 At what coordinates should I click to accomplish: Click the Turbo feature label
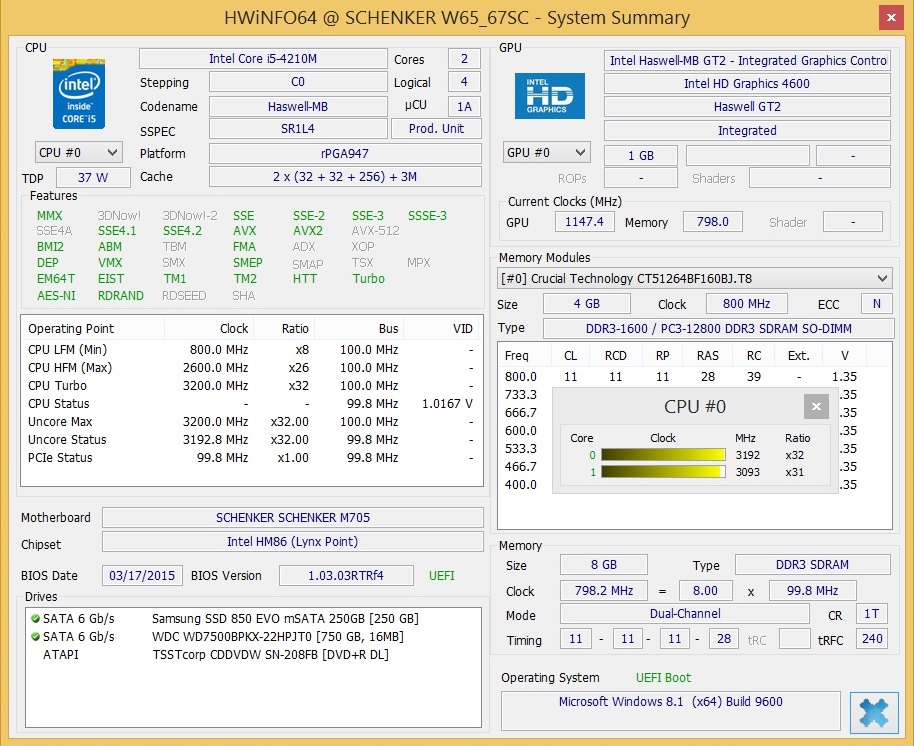click(x=368, y=279)
